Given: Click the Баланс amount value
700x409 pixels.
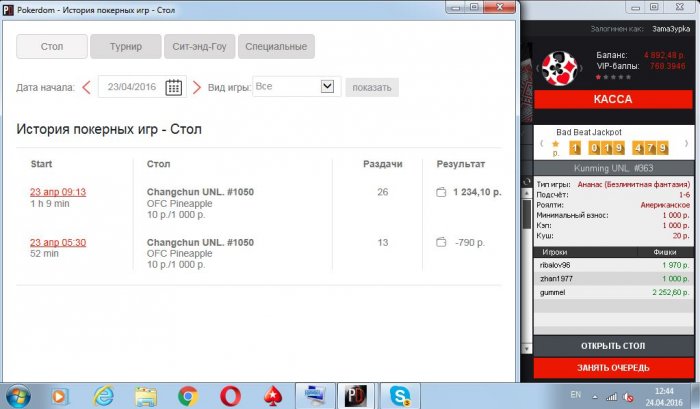Looking at the screenshot, I should 664,55.
